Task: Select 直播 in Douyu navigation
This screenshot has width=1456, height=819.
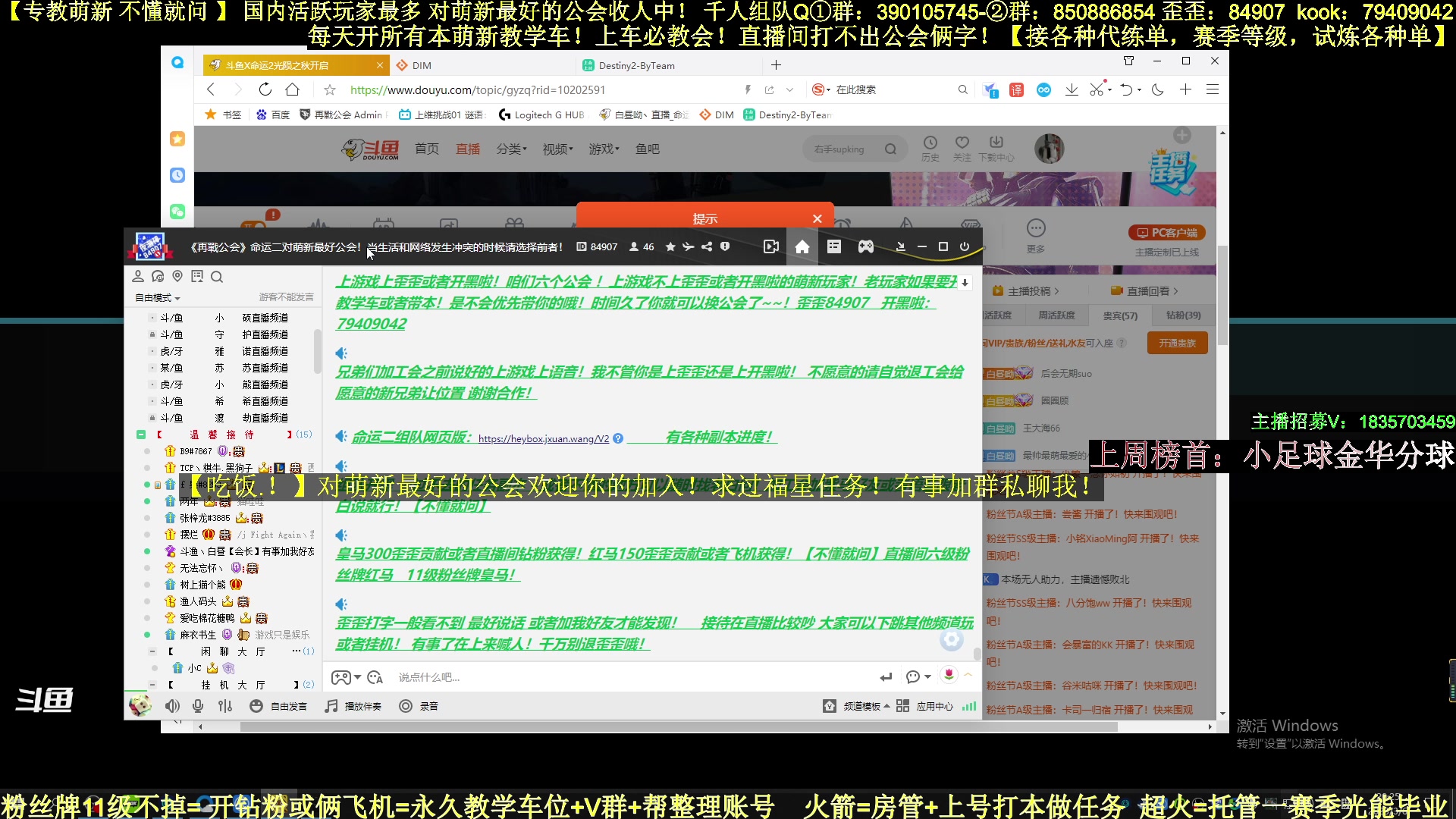Action: pyautogui.click(x=468, y=149)
